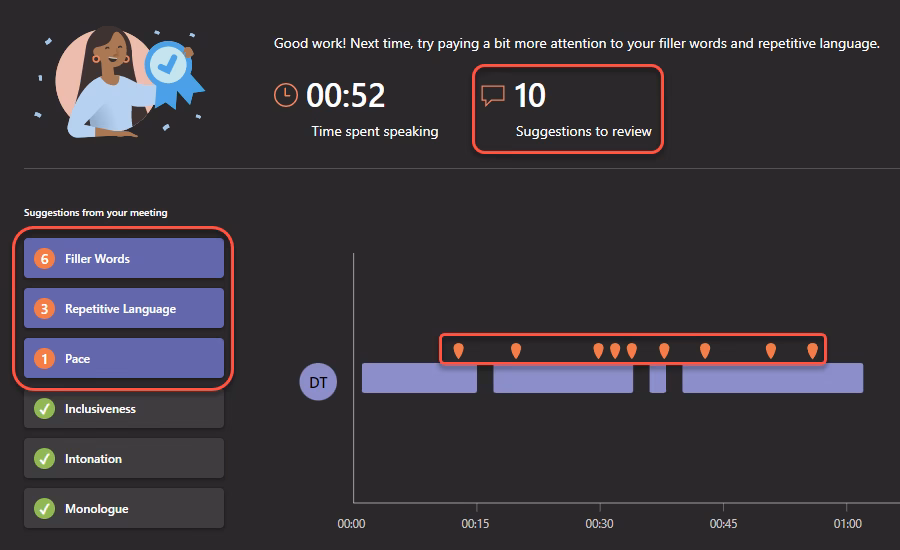Click the green checkmark next to Monologue
Image resolution: width=900 pixels, height=550 pixels.
pos(44,509)
